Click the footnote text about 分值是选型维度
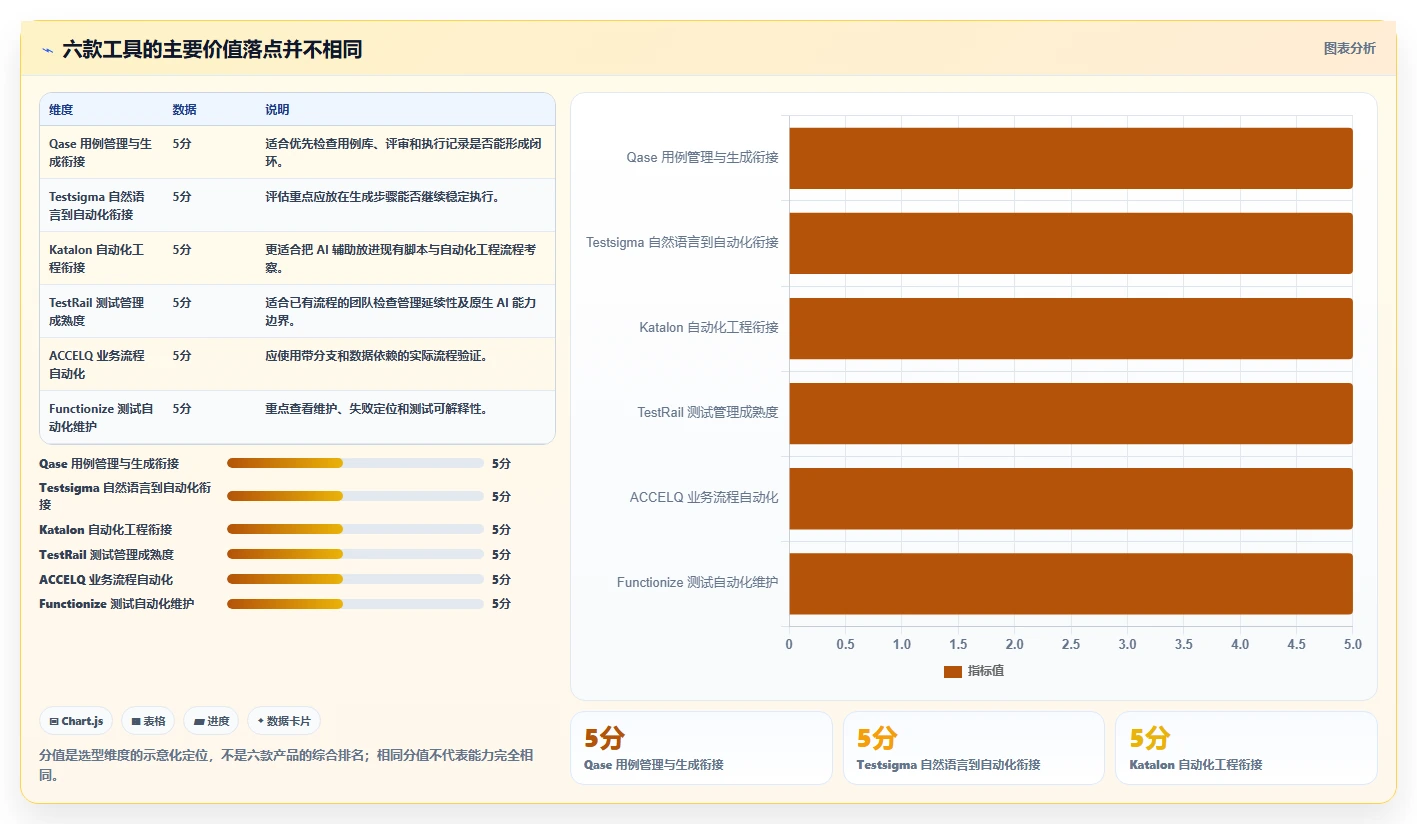This screenshot has width=1417, height=824. [286, 766]
